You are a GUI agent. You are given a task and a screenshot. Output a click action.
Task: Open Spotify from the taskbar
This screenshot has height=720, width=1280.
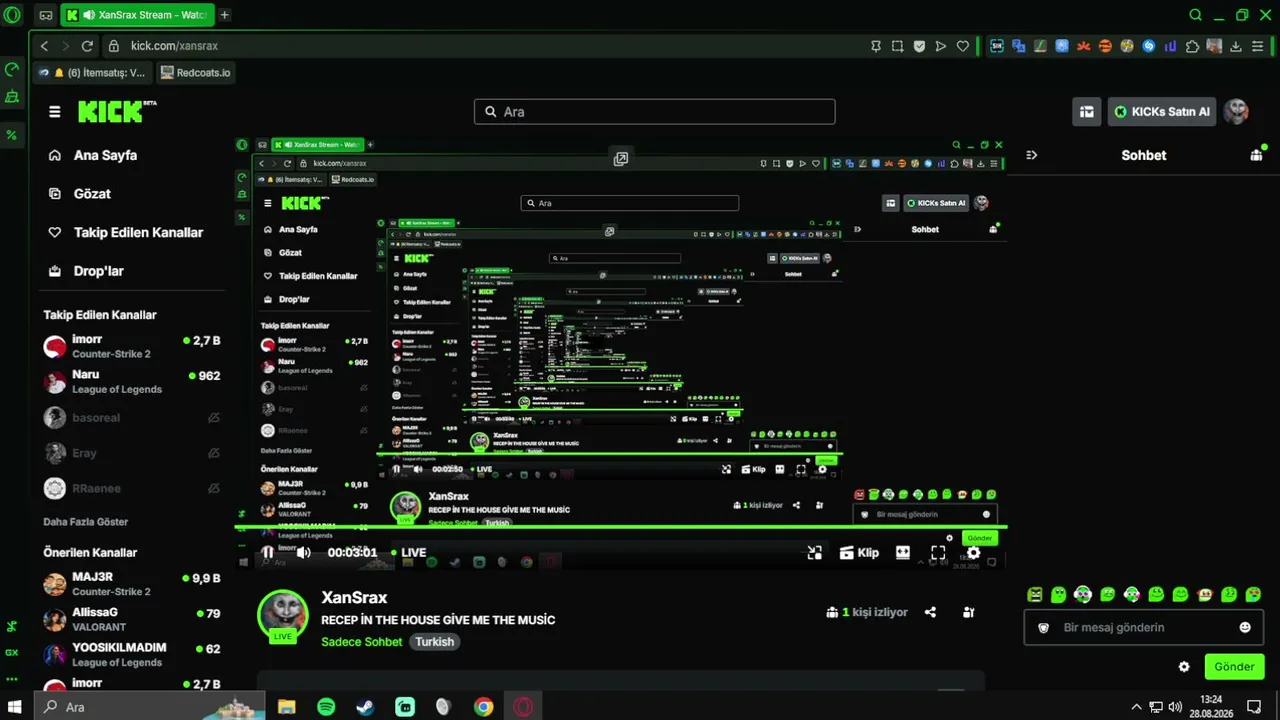[326, 707]
